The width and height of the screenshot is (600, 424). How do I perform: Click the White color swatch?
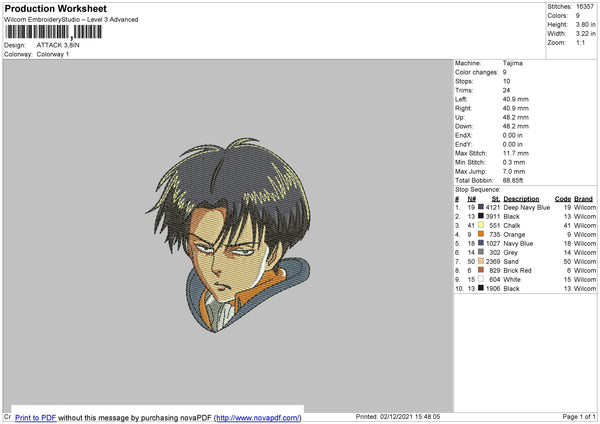point(481,279)
